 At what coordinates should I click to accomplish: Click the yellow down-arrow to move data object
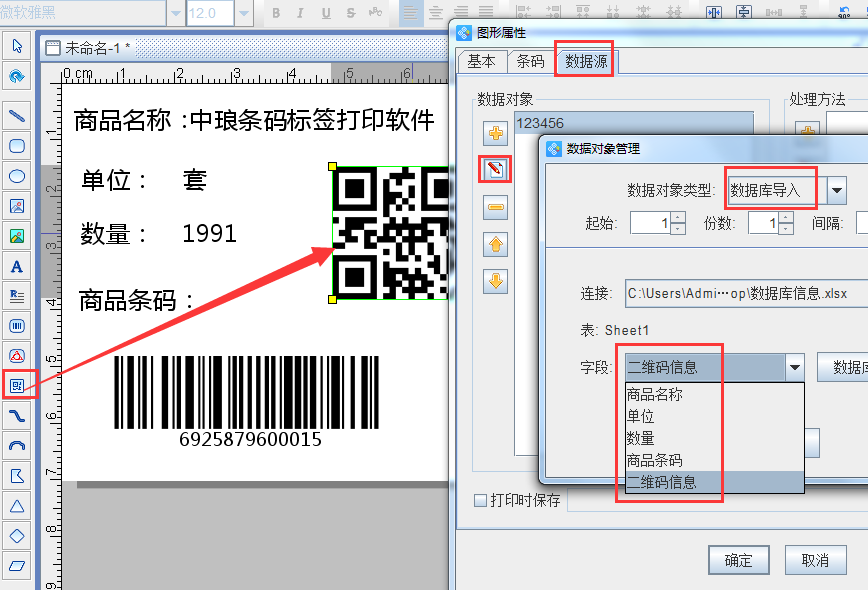pos(494,281)
